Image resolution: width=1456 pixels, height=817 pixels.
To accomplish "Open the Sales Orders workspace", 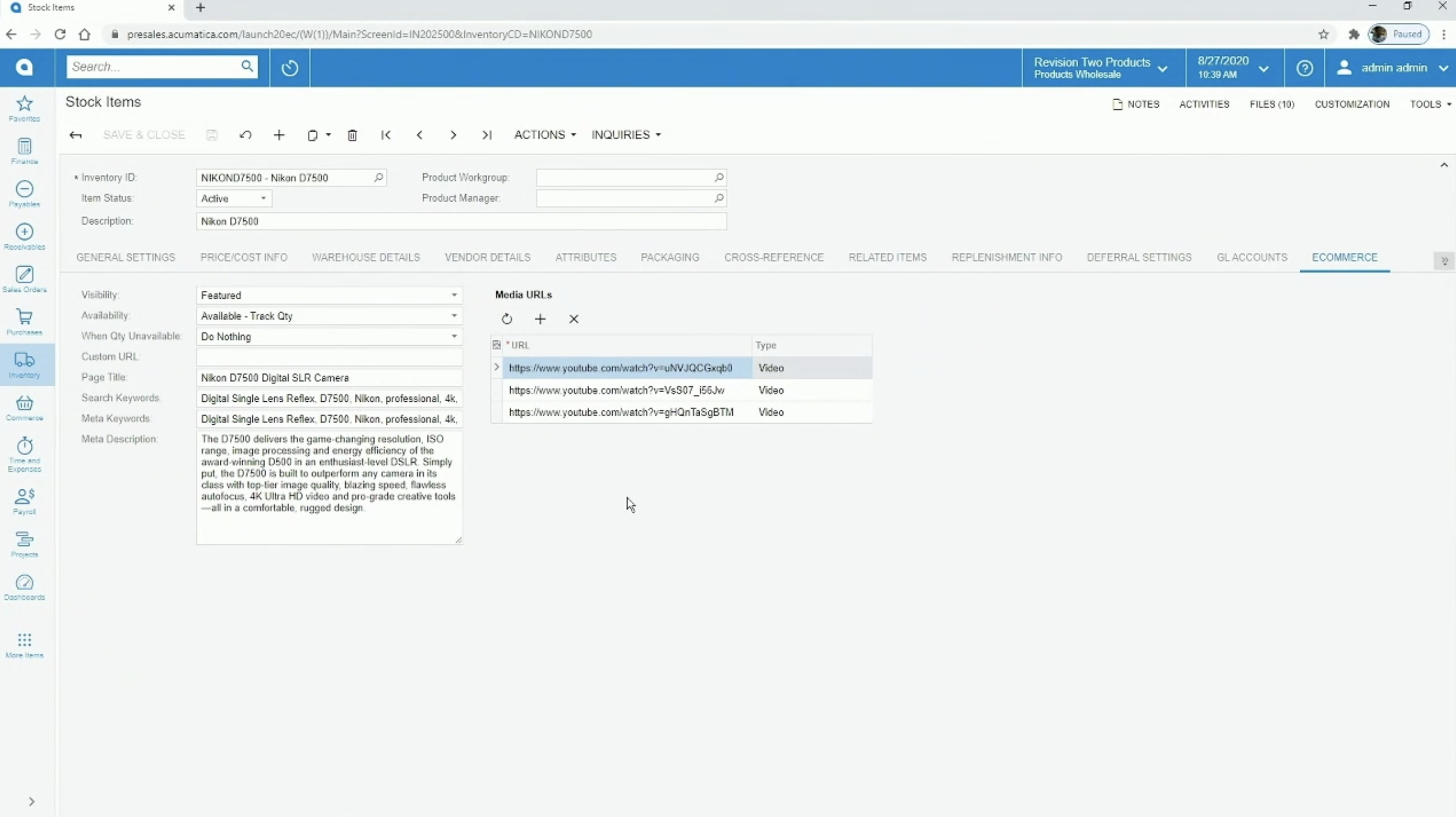I will click(x=24, y=280).
